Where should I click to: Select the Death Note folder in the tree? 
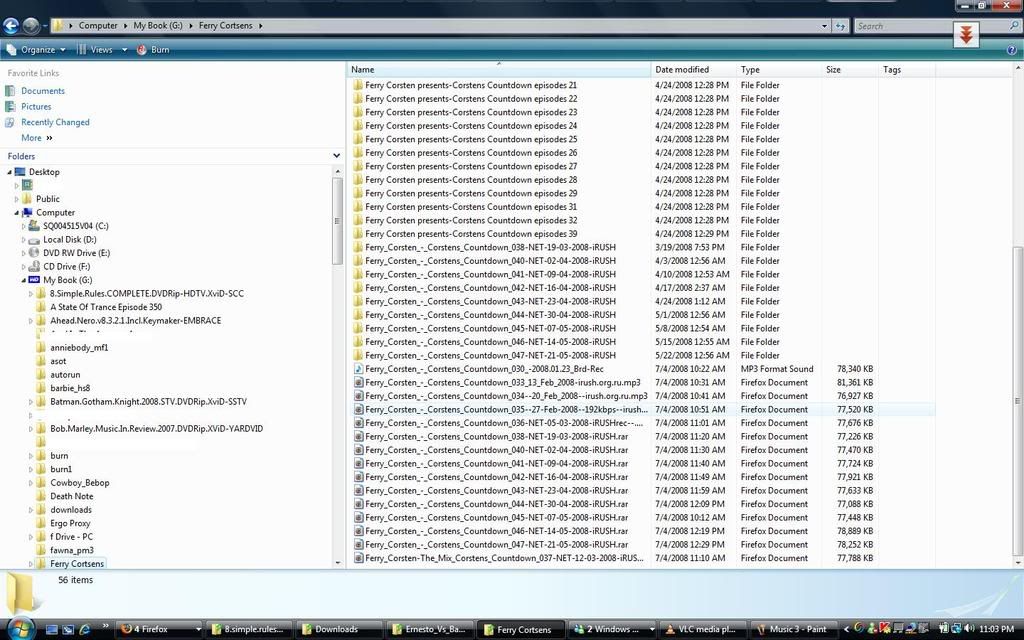72,496
